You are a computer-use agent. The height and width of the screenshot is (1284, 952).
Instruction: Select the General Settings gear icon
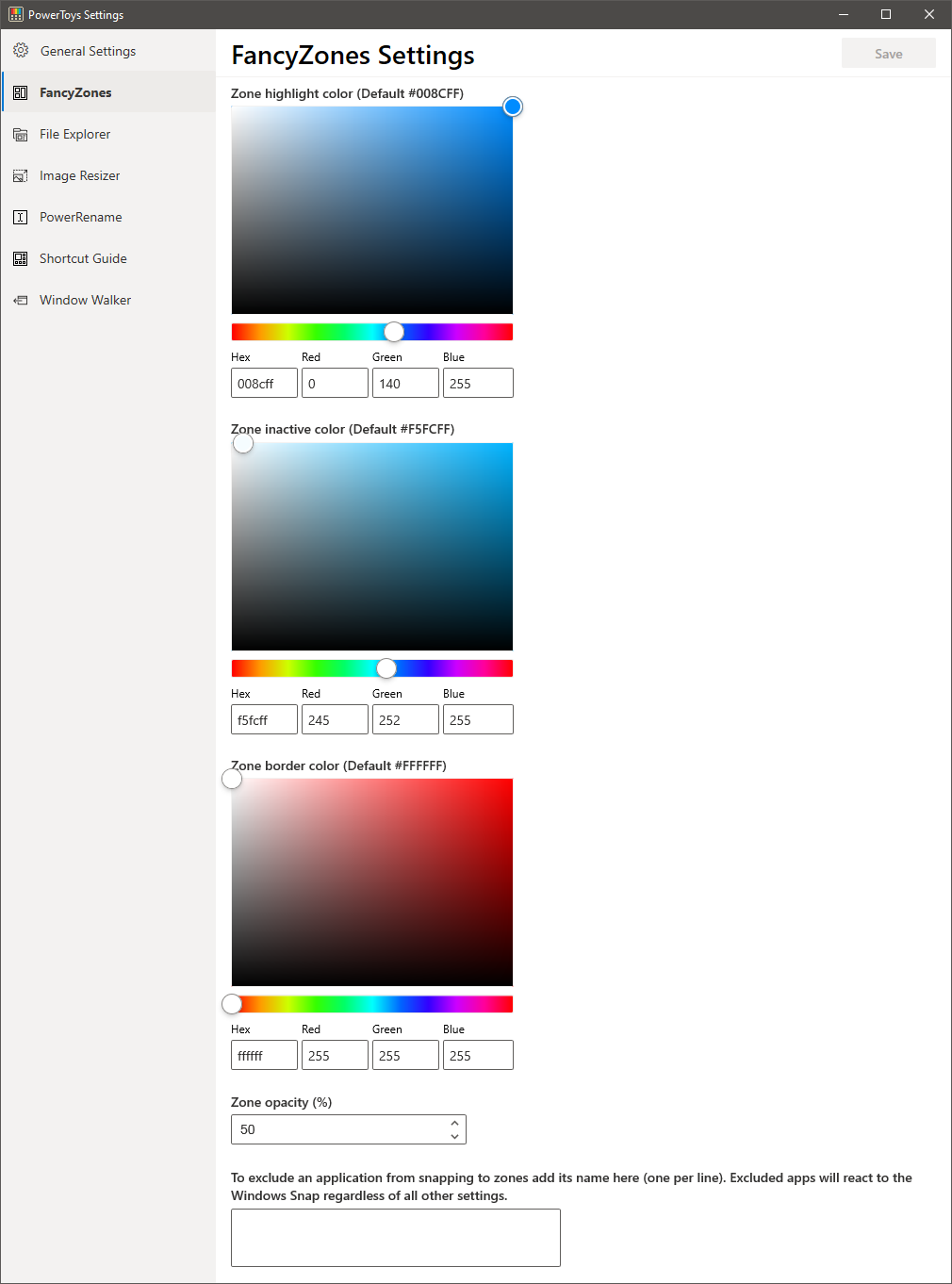coord(21,51)
